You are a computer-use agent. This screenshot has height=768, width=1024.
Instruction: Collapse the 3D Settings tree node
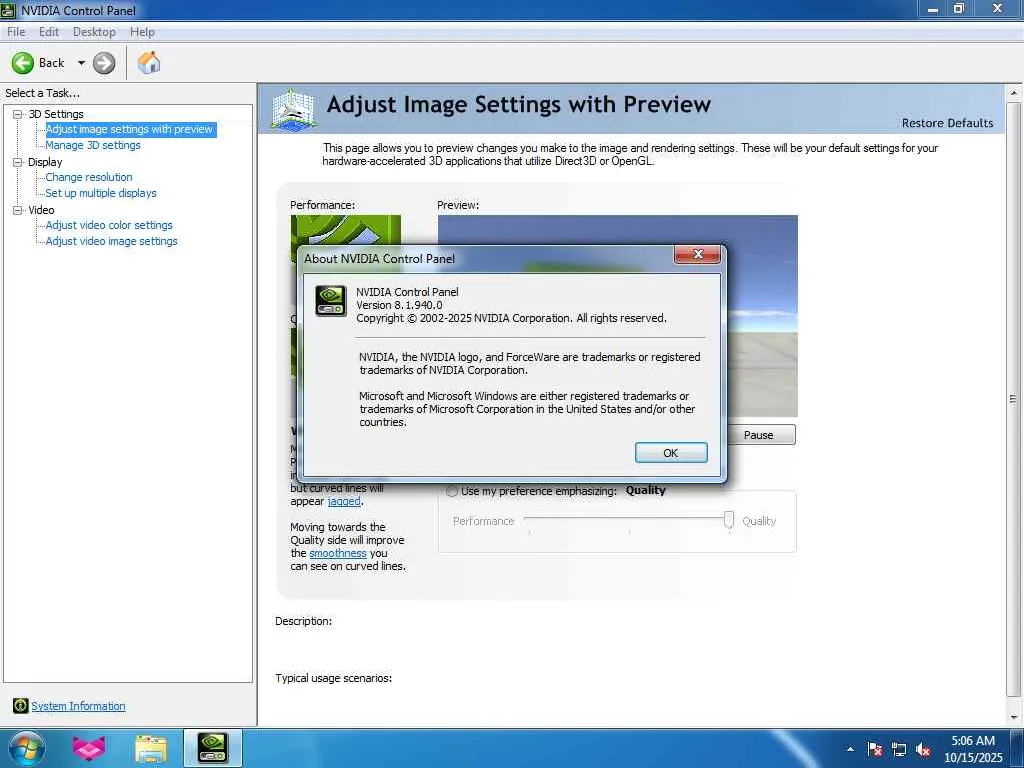tap(18, 114)
